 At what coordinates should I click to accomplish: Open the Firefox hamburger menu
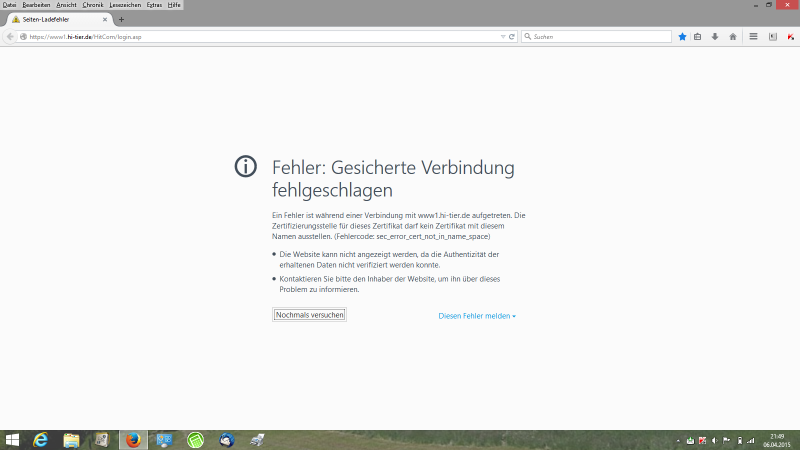753,37
